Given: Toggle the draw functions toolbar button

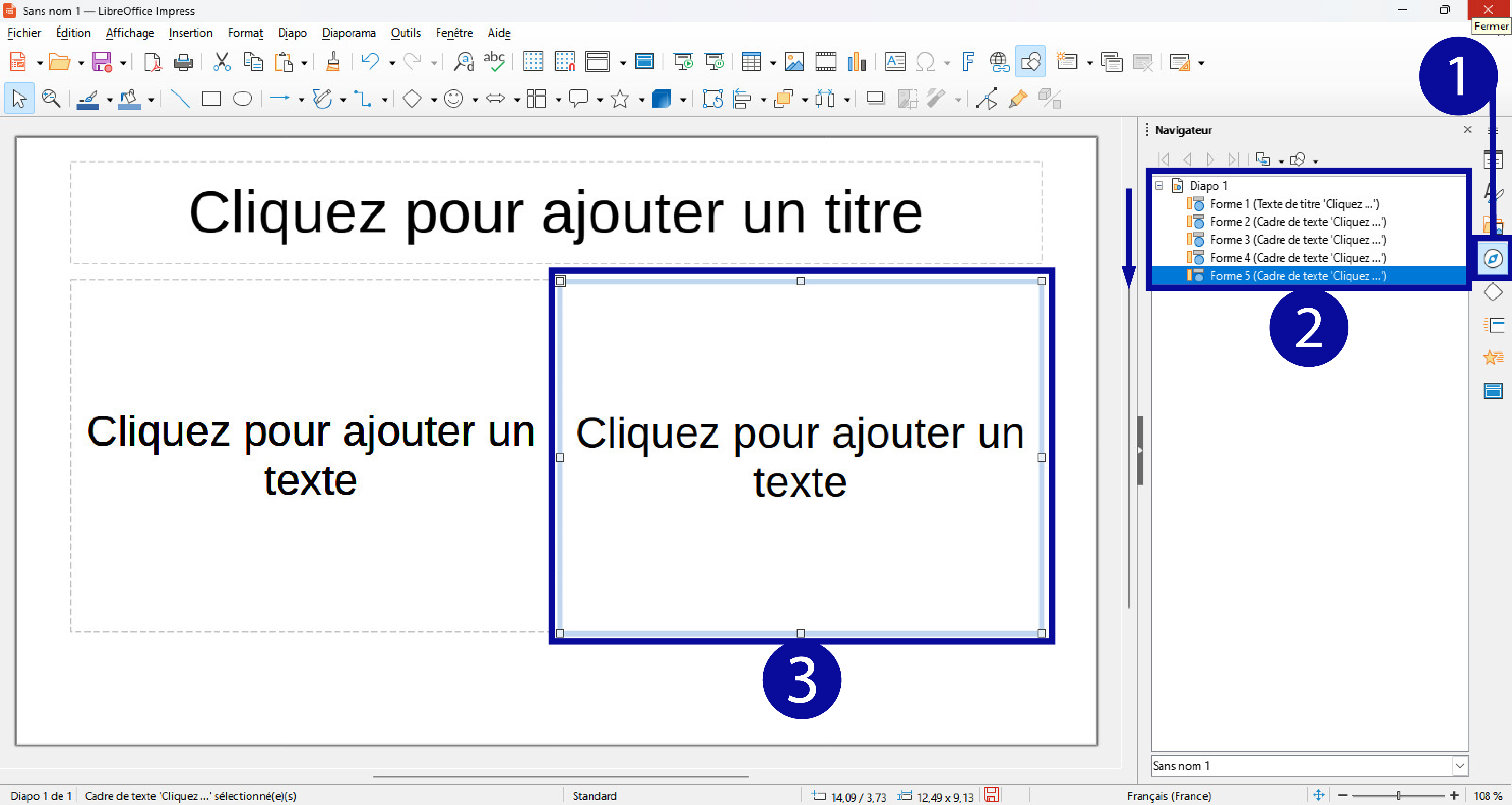Looking at the screenshot, I should pyautogui.click(x=1030, y=62).
